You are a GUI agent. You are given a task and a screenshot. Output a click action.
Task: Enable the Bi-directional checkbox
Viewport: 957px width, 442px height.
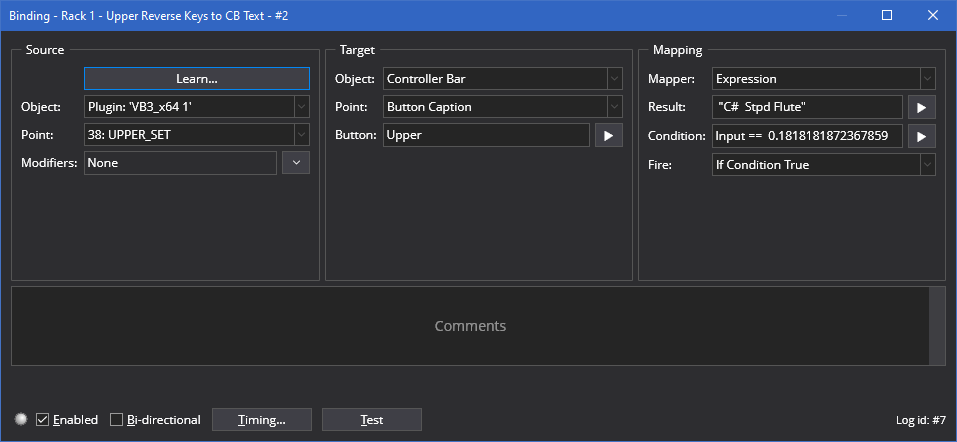pos(117,420)
